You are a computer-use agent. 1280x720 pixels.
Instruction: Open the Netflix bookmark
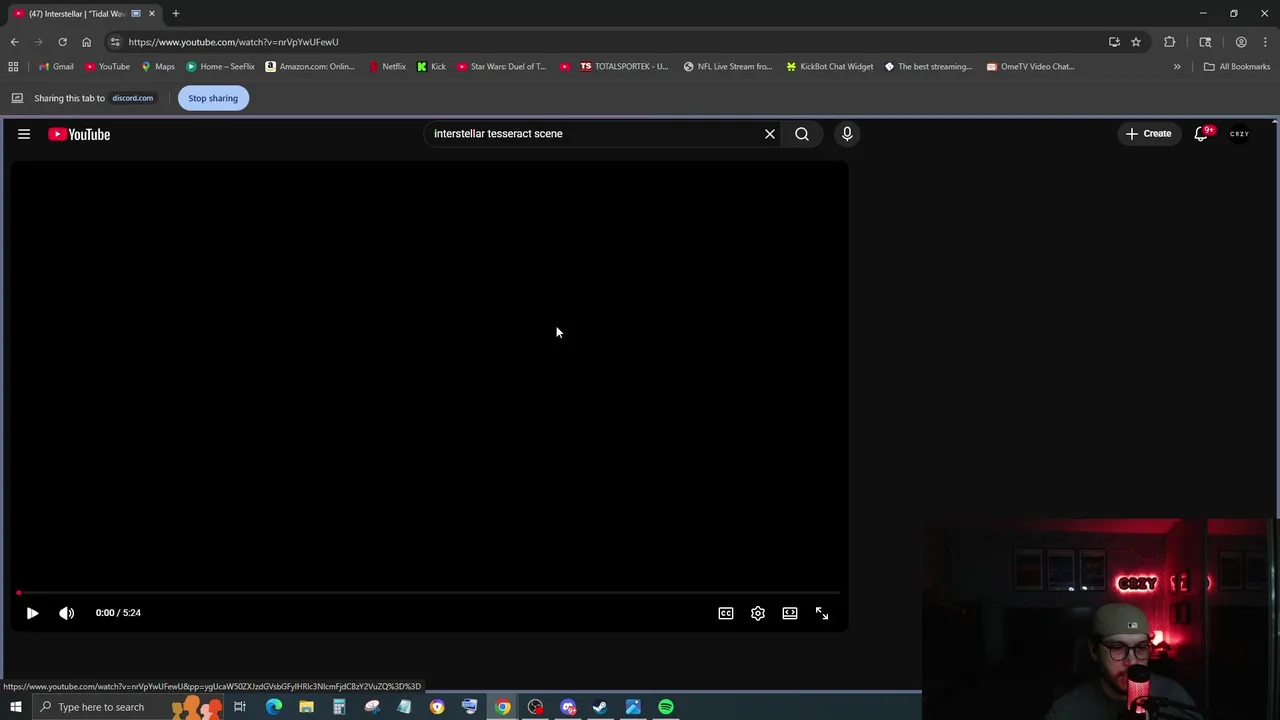point(387,67)
